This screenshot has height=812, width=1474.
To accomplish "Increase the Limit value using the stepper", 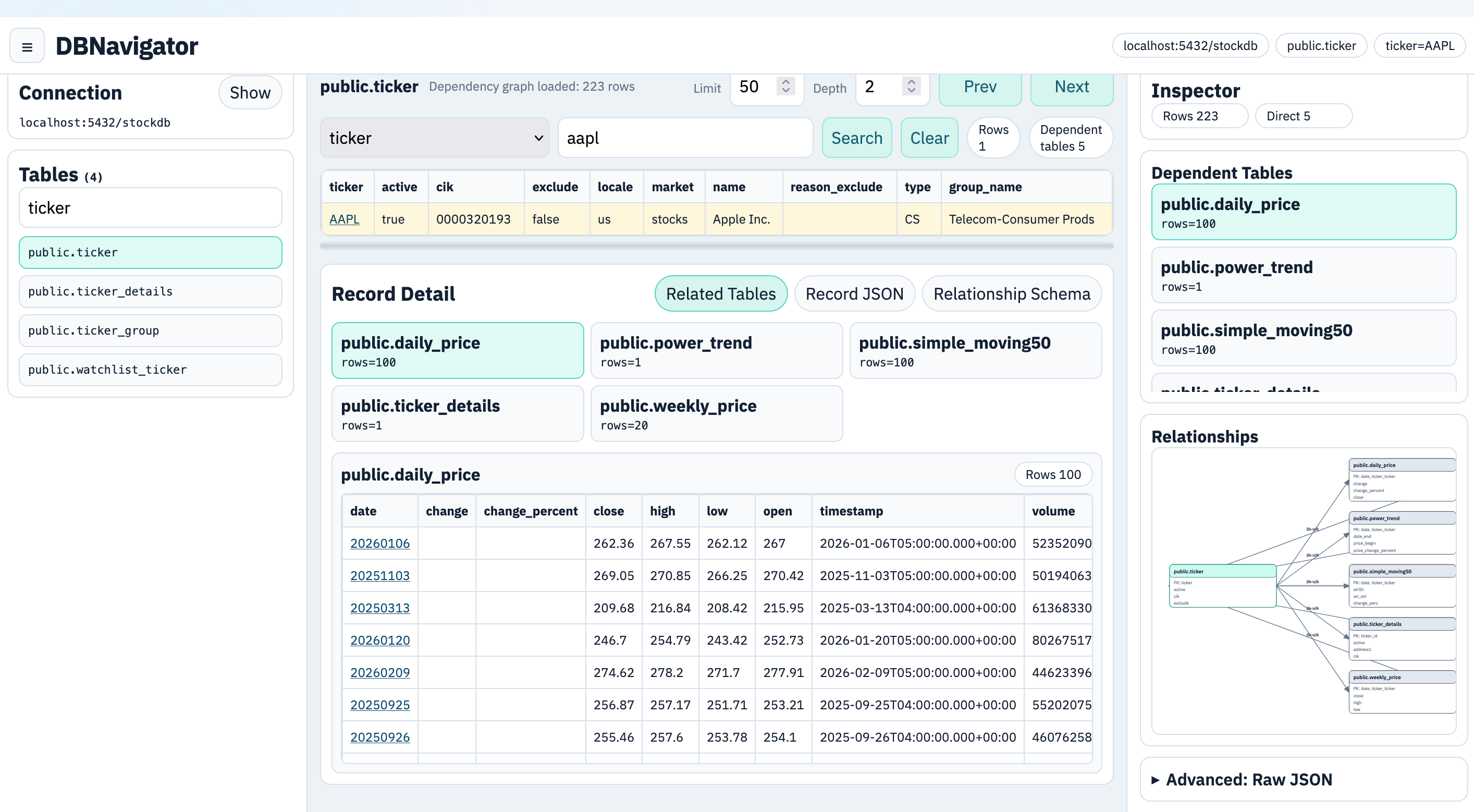I will point(785,81).
